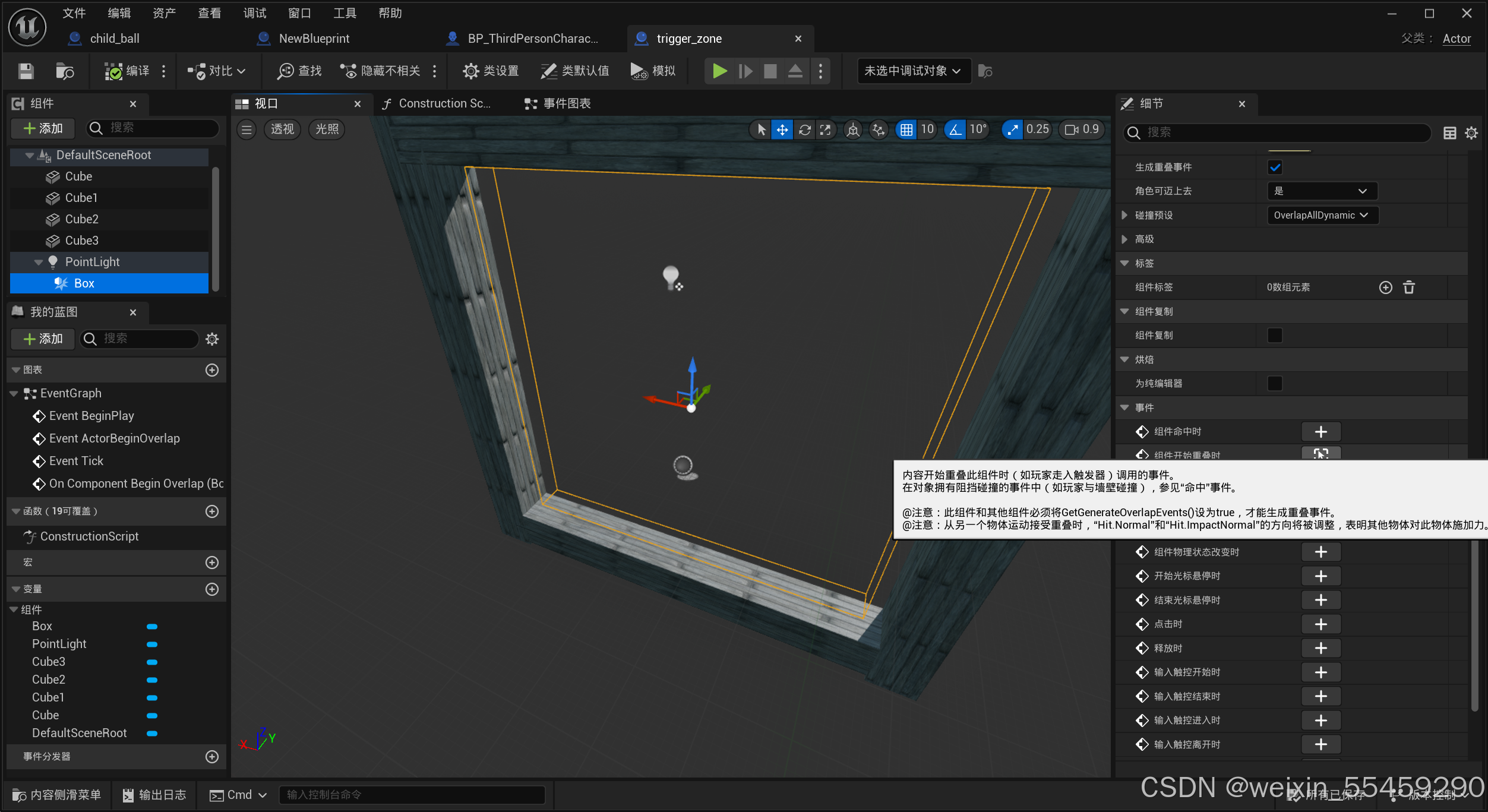1488x812 pixels.
Task: Open the OverlapAllDynamic collision preset dropdown
Action: (1322, 215)
